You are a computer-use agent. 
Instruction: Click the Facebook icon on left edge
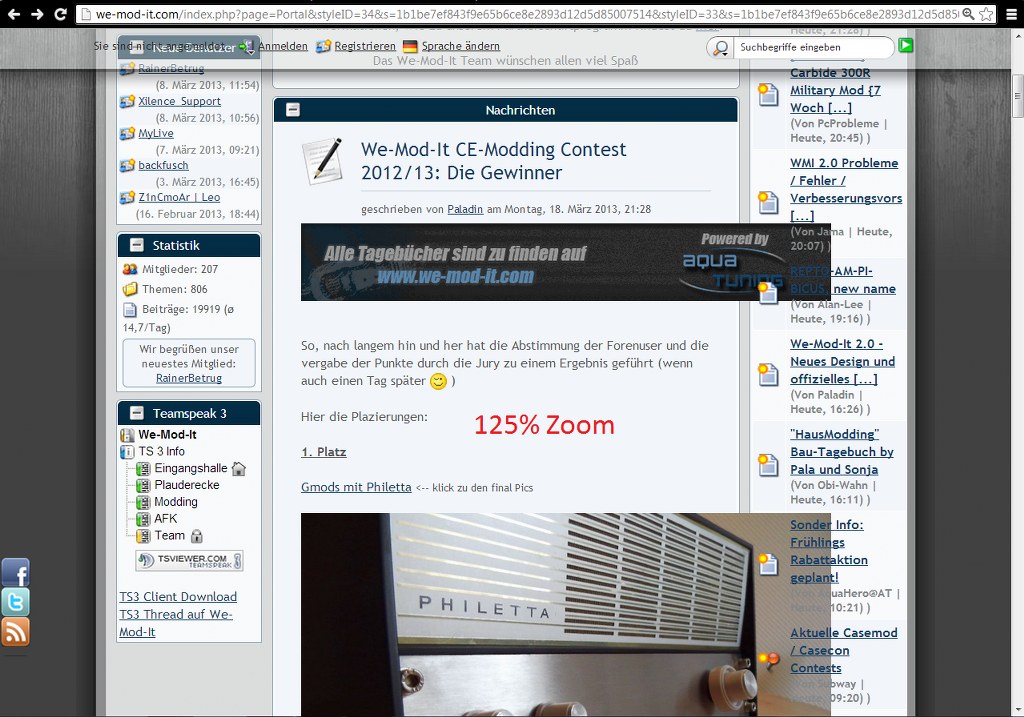[x=15, y=572]
